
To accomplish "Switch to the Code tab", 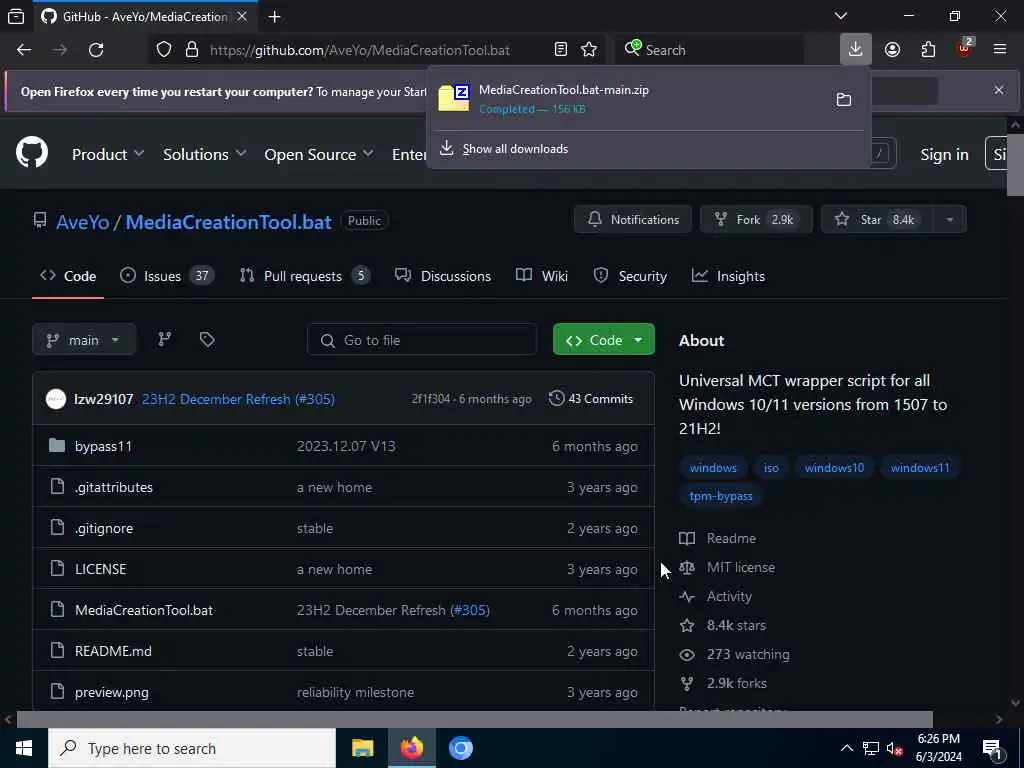I will pos(68,276).
